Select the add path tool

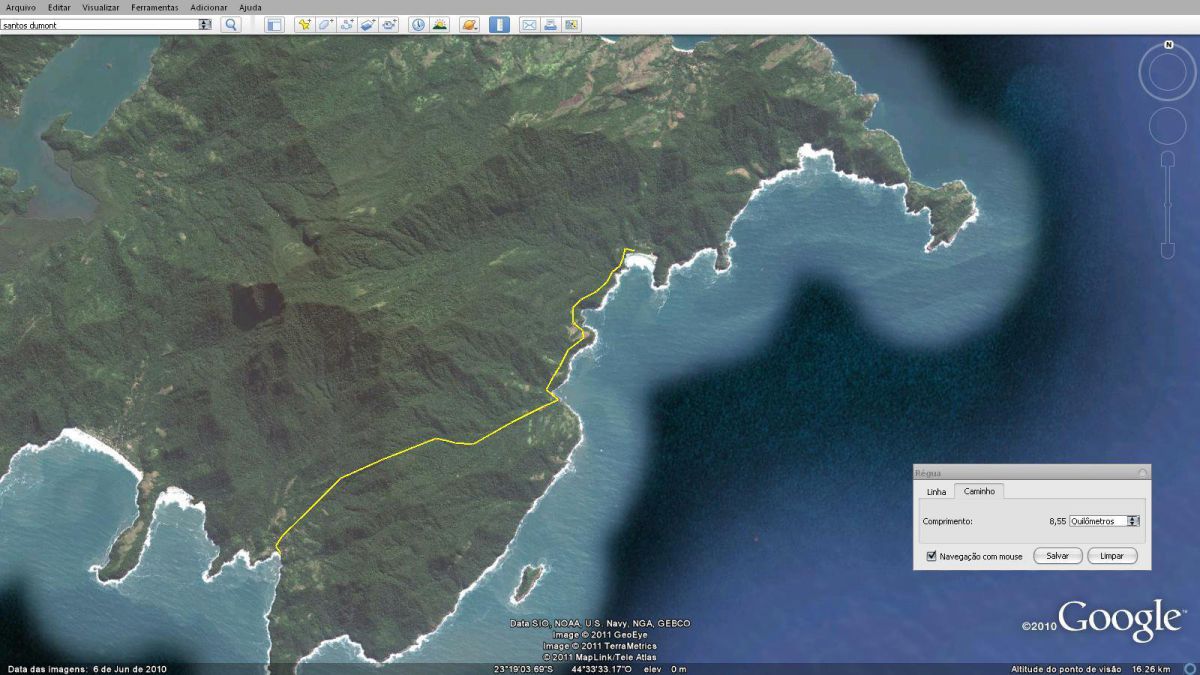(347, 24)
